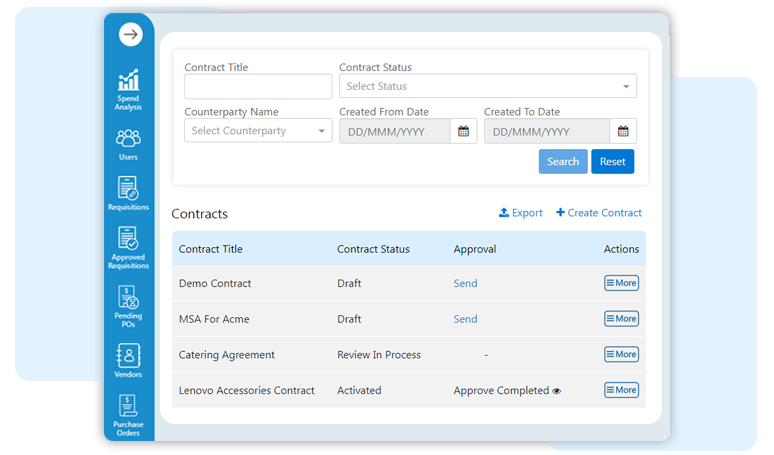This screenshot has width=774, height=455.
Task: Open the Contract Status dropdown
Action: click(x=488, y=86)
